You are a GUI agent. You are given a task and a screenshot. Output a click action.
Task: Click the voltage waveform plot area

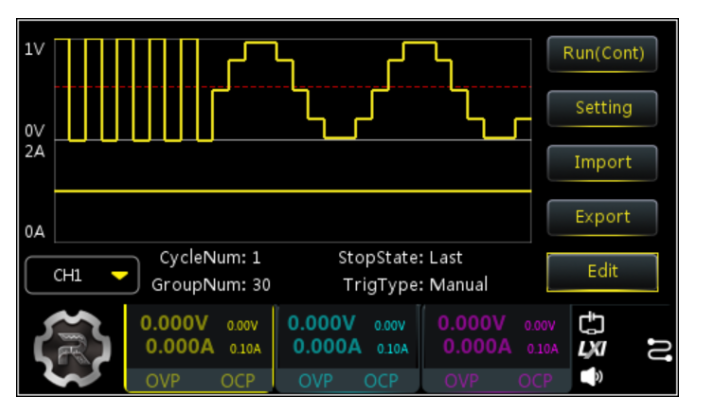(x=293, y=89)
